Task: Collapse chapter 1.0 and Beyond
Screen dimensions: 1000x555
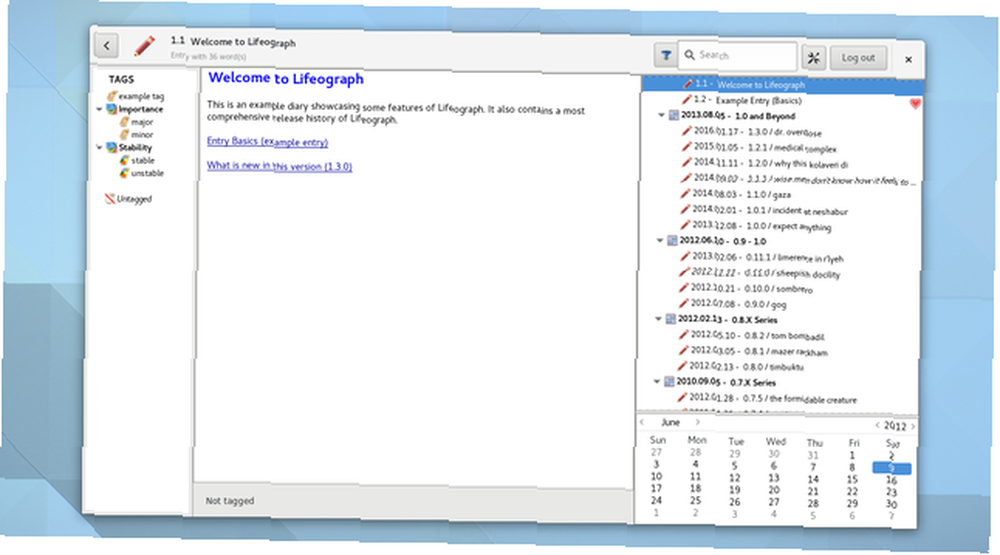Action: tap(661, 115)
